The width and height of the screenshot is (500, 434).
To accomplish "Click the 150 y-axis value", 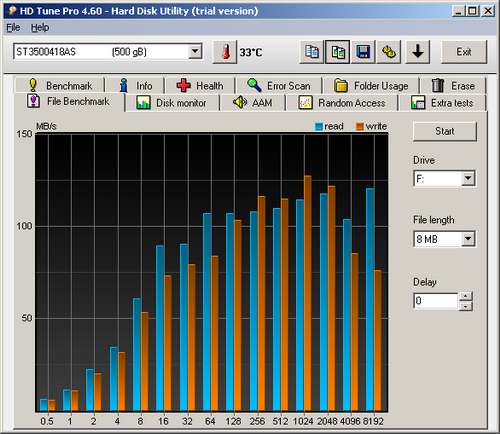I will coord(24,134).
